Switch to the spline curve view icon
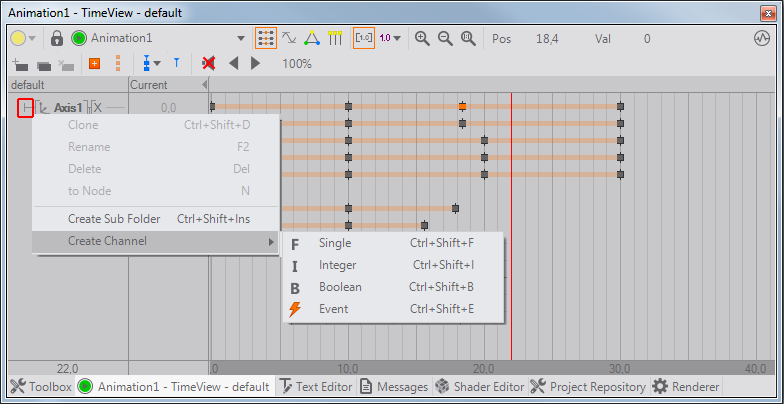Viewport: 784px width, 404px height. 289,38
